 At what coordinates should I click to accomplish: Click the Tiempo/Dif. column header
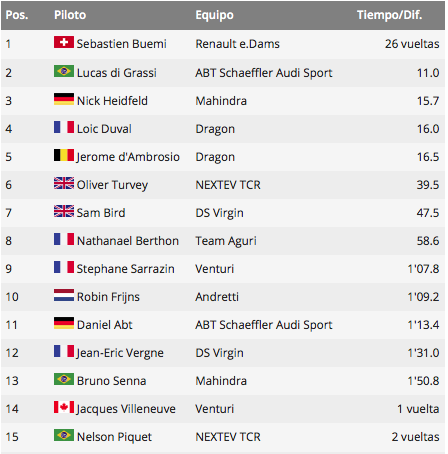pyautogui.click(x=389, y=15)
